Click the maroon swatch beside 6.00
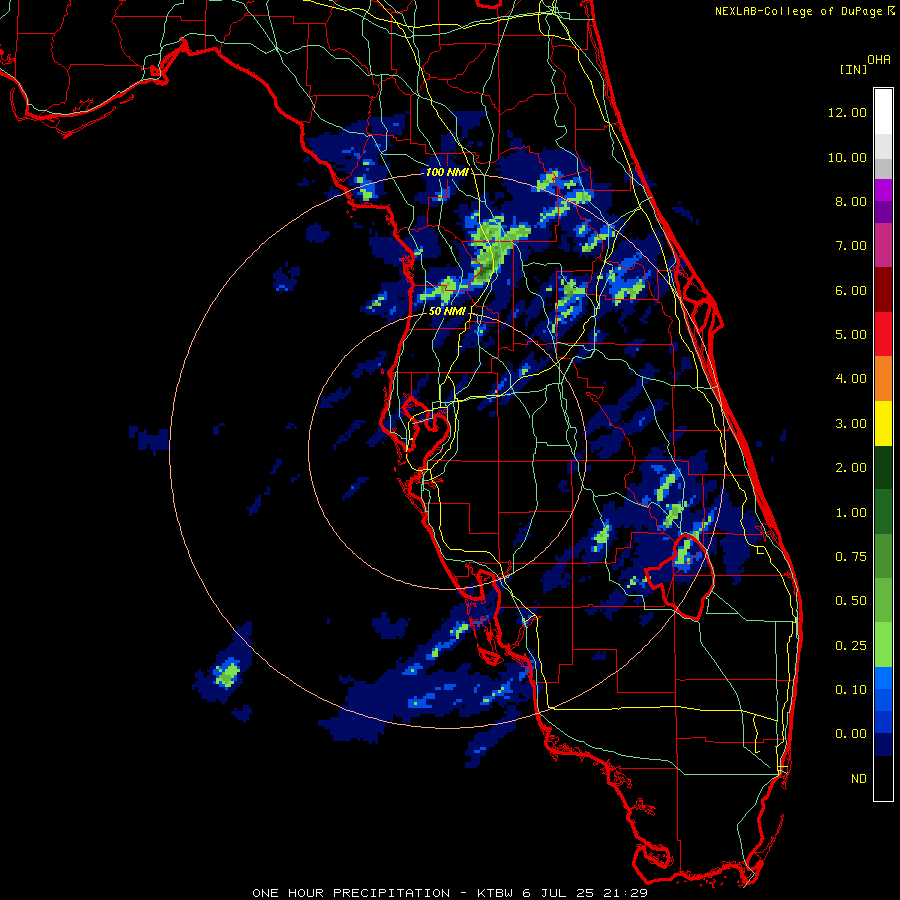The image size is (900, 900). click(x=883, y=290)
